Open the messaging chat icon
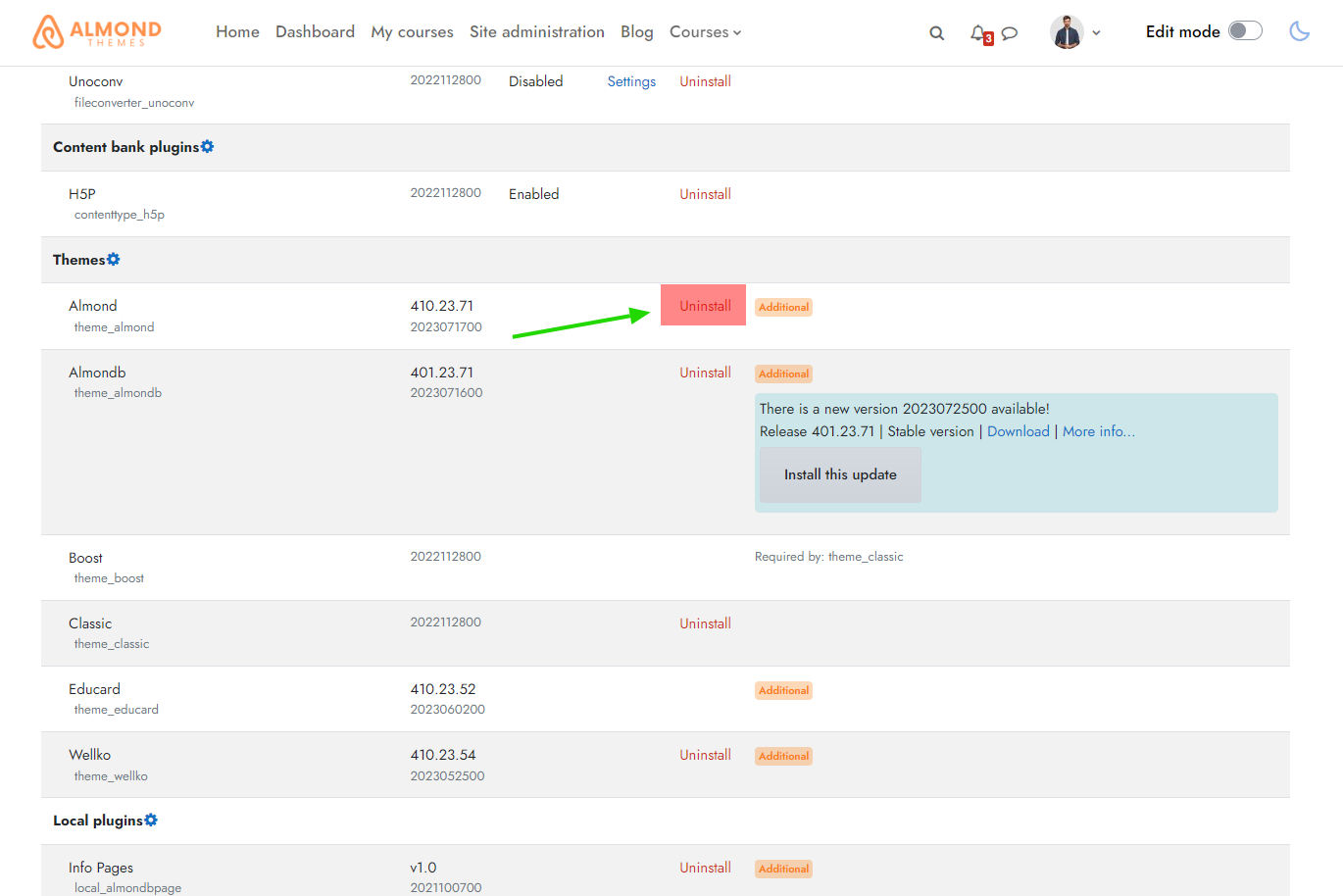 1010,32
